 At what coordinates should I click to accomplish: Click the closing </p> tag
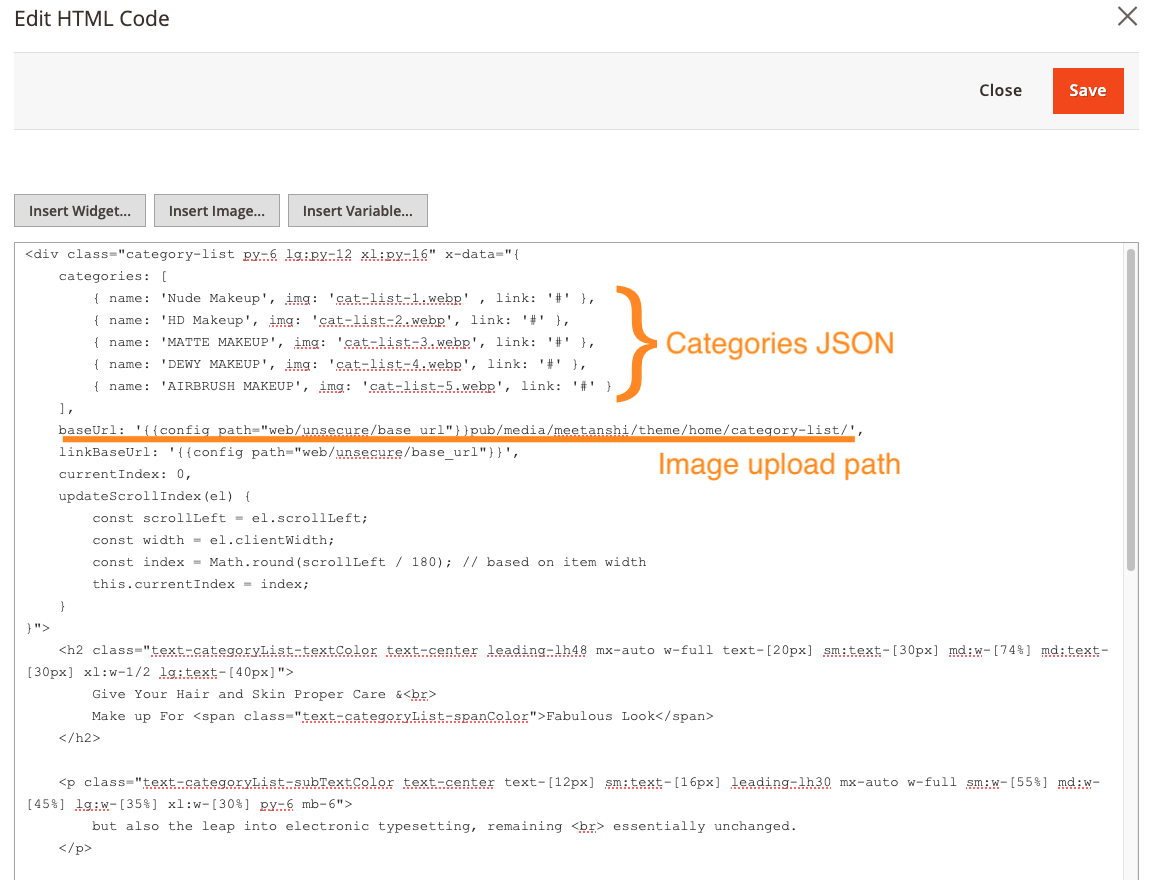coord(75,848)
